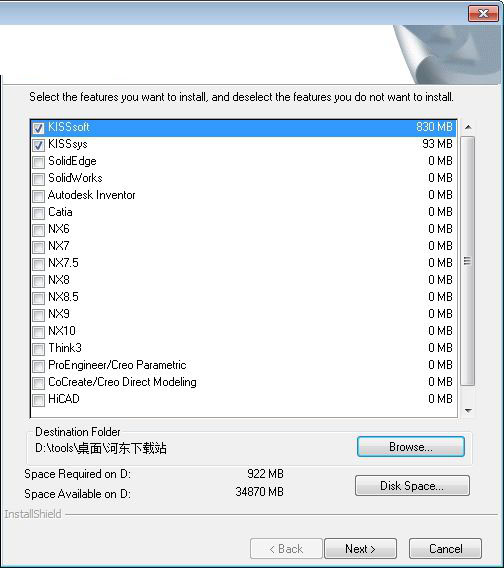The image size is (504, 568).
Task: Click the 34870 MB space available value
Action: (259, 492)
